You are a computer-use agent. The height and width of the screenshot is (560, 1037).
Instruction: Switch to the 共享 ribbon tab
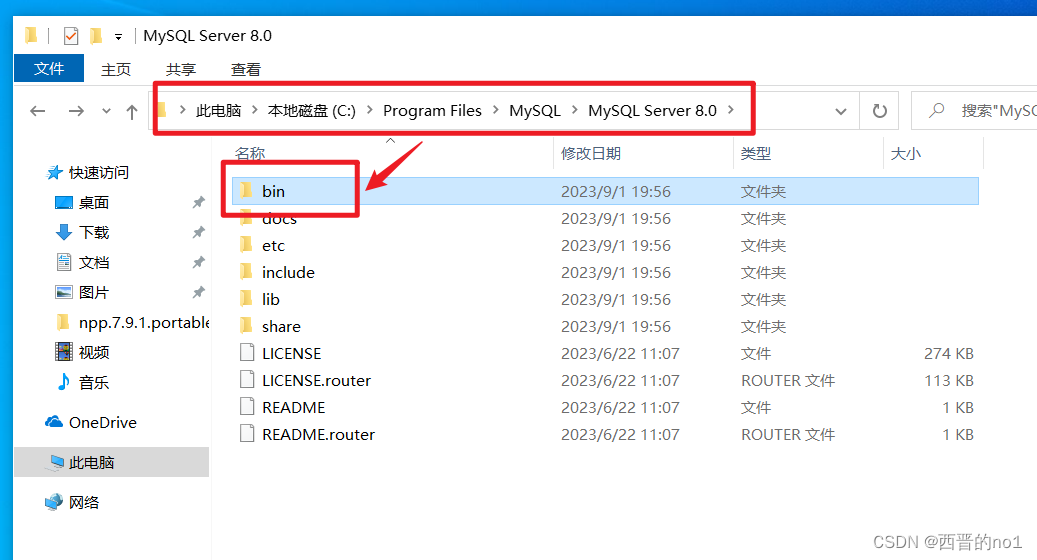[181, 69]
